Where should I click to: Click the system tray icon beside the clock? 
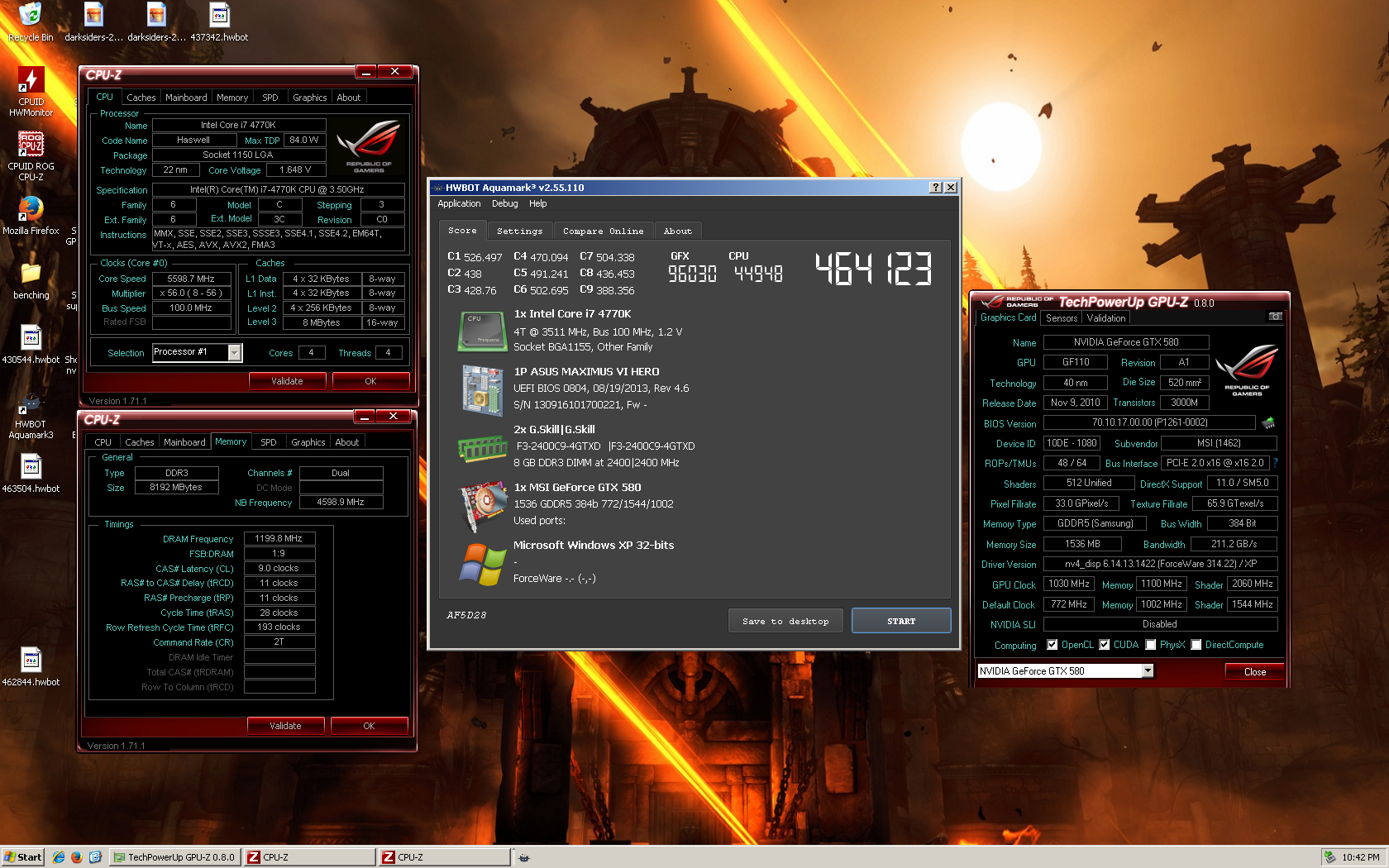(x=1329, y=857)
